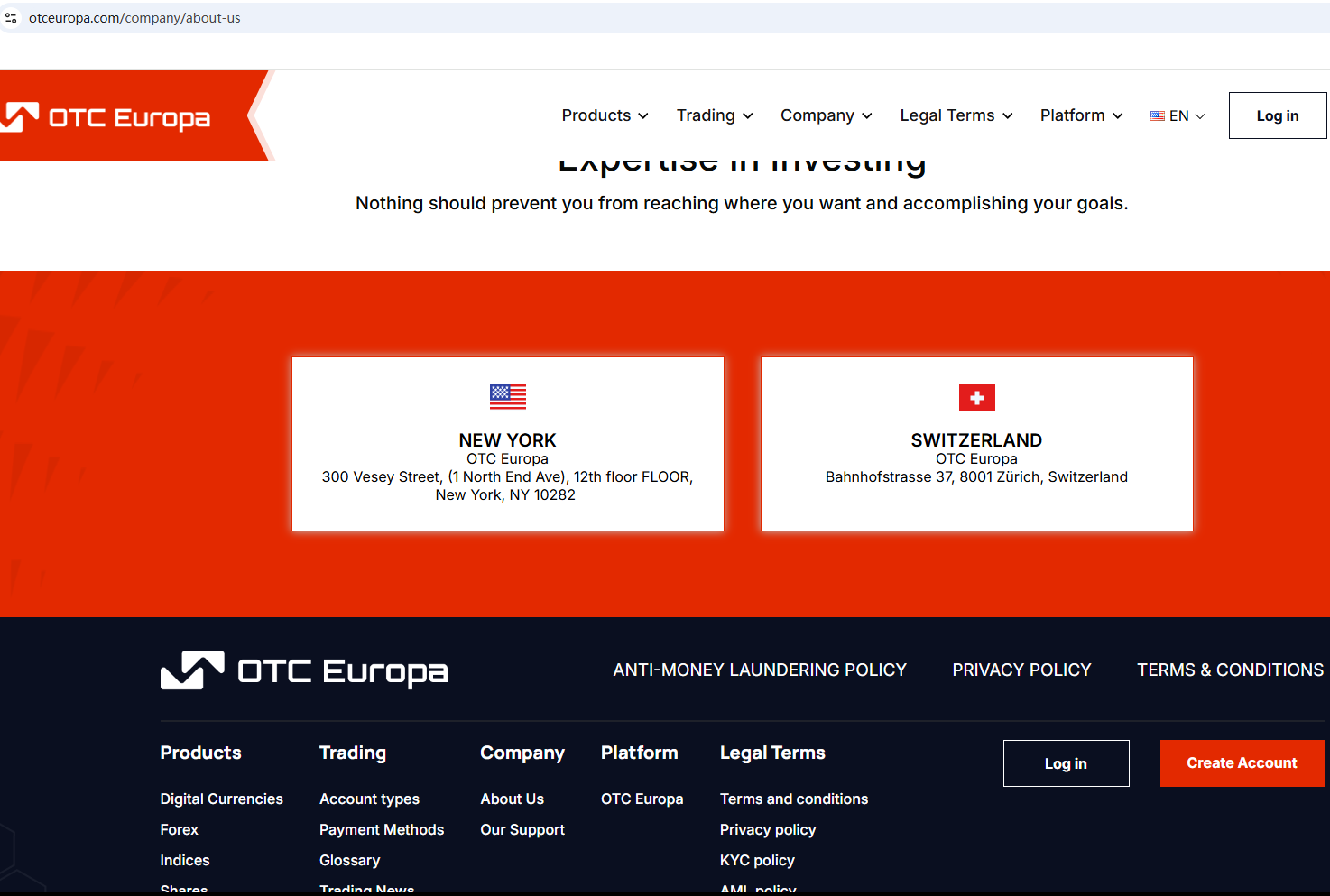Click the 300 Vesey Street address text
The width and height of the screenshot is (1330, 896).
507,485
